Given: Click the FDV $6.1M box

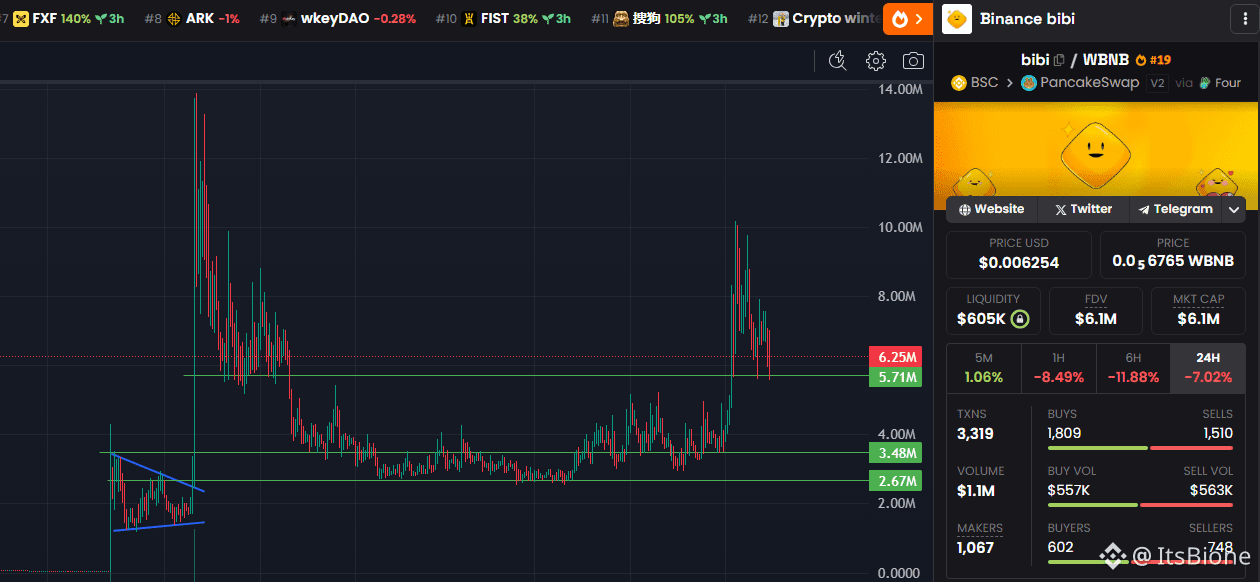Looking at the screenshot, I should pyautogui.click(x=1095, y=311).
